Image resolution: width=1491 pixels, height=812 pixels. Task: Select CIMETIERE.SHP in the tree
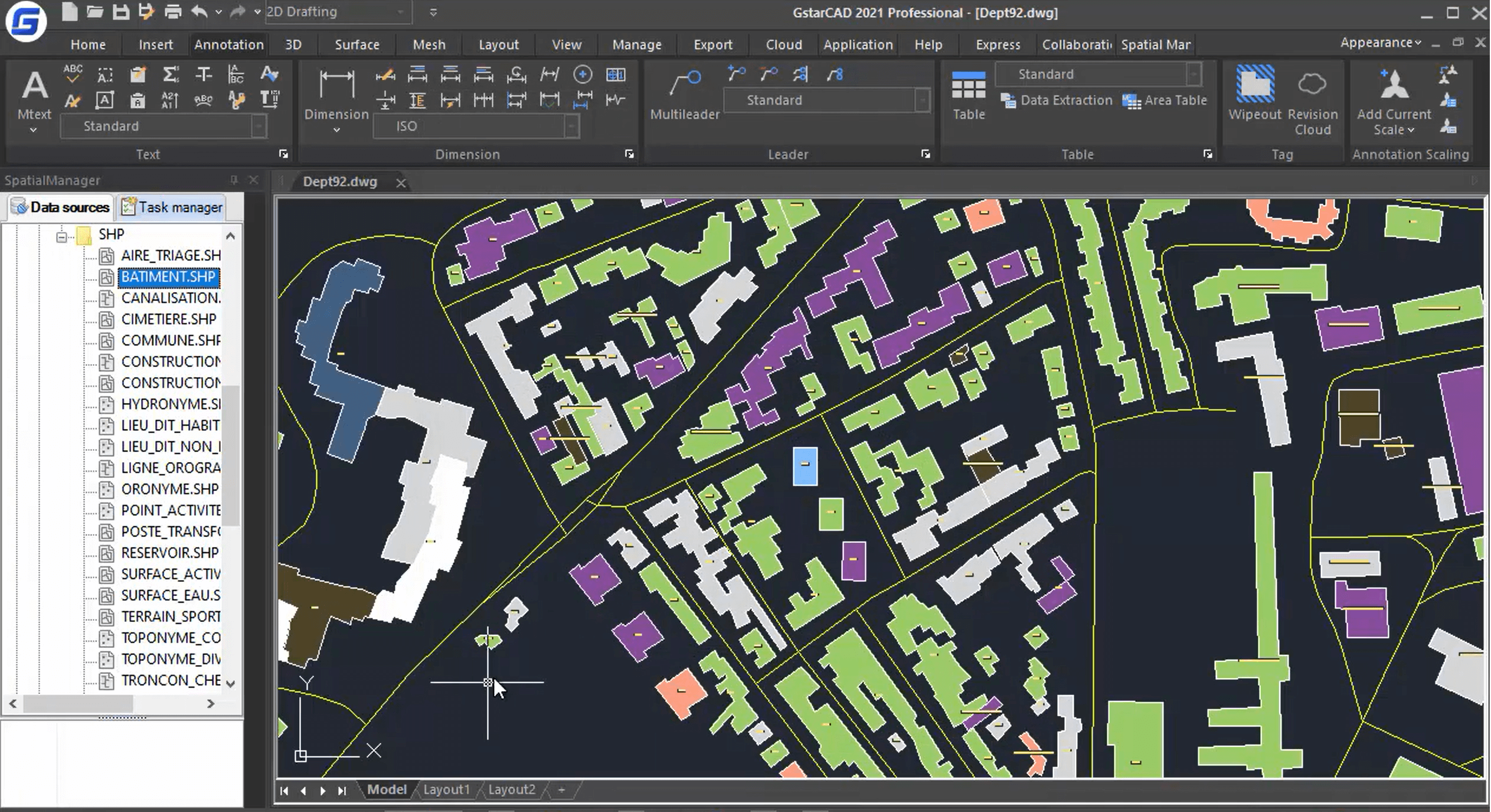coord(169,319)
